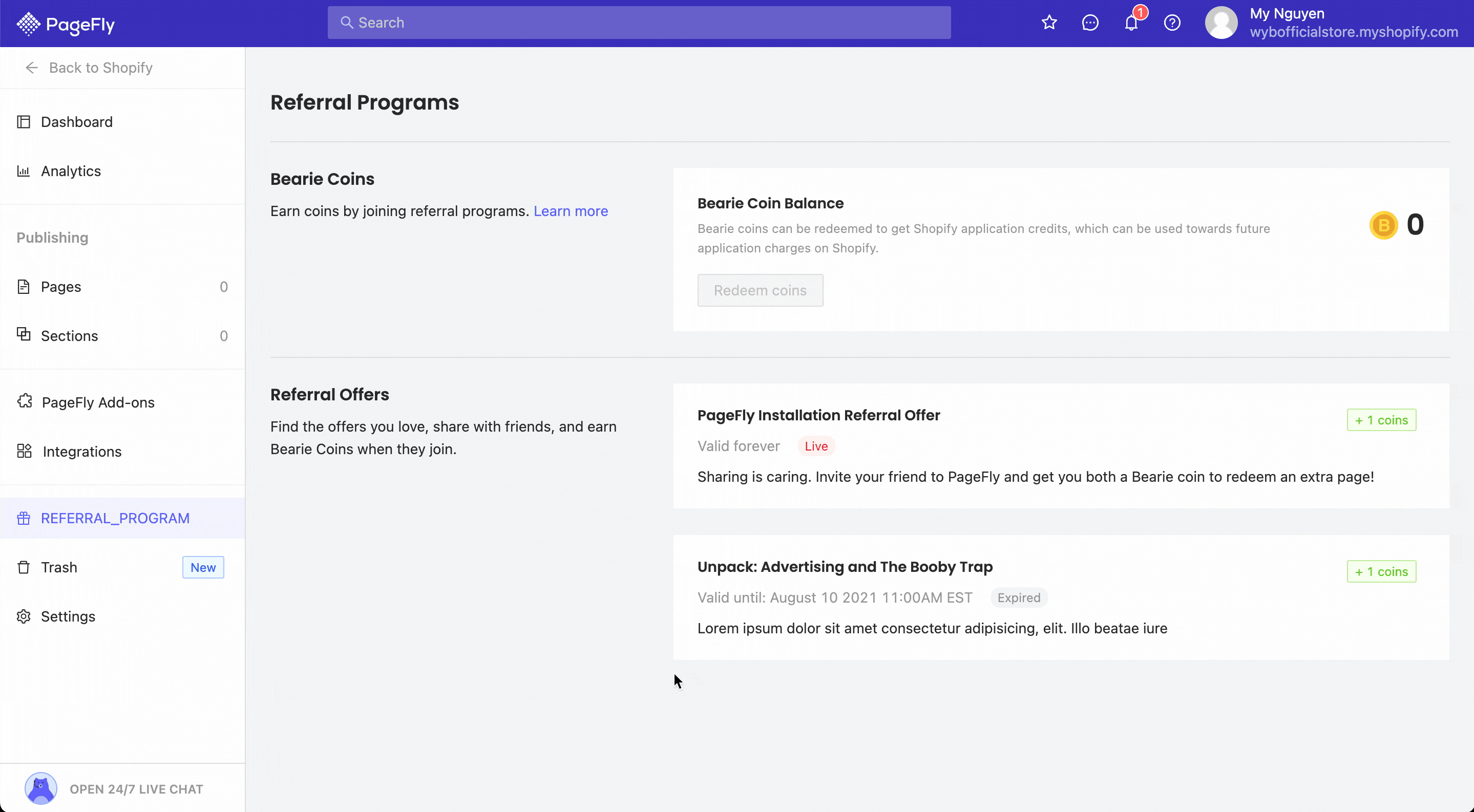Click the New badge beside Trash

(203, 567)
